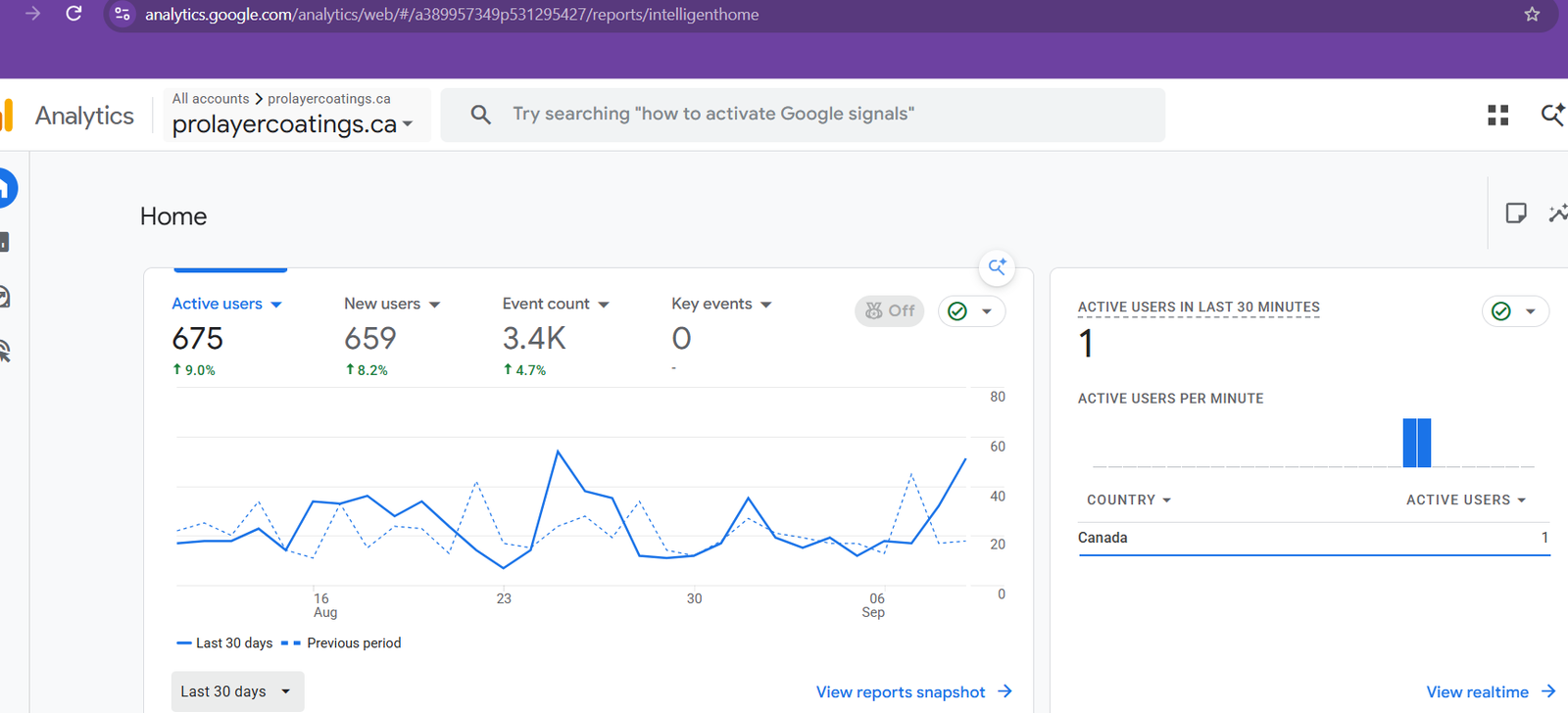Open data quality checkmark dropdown on chart card
This screenshot has width=1568, height=713.
[x=971, y=311]
